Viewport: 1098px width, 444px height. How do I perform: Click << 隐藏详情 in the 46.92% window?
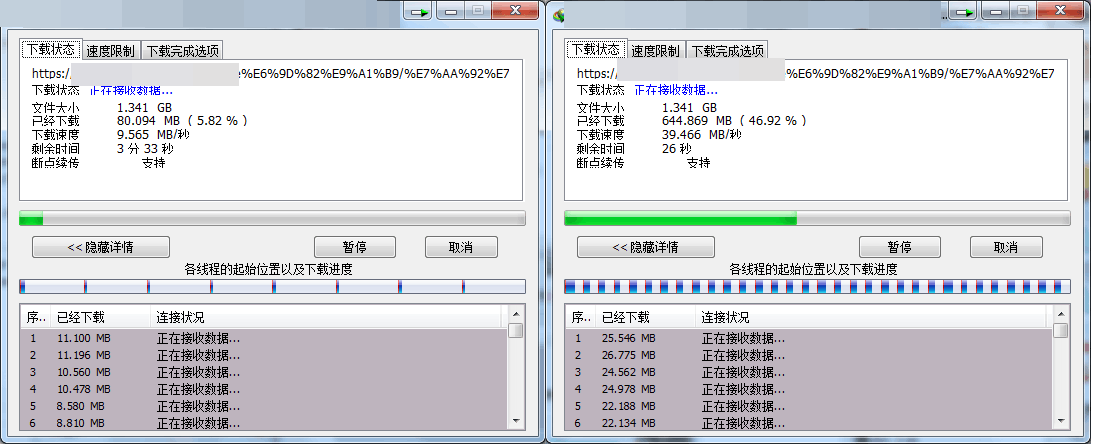[x=646, y=247]
